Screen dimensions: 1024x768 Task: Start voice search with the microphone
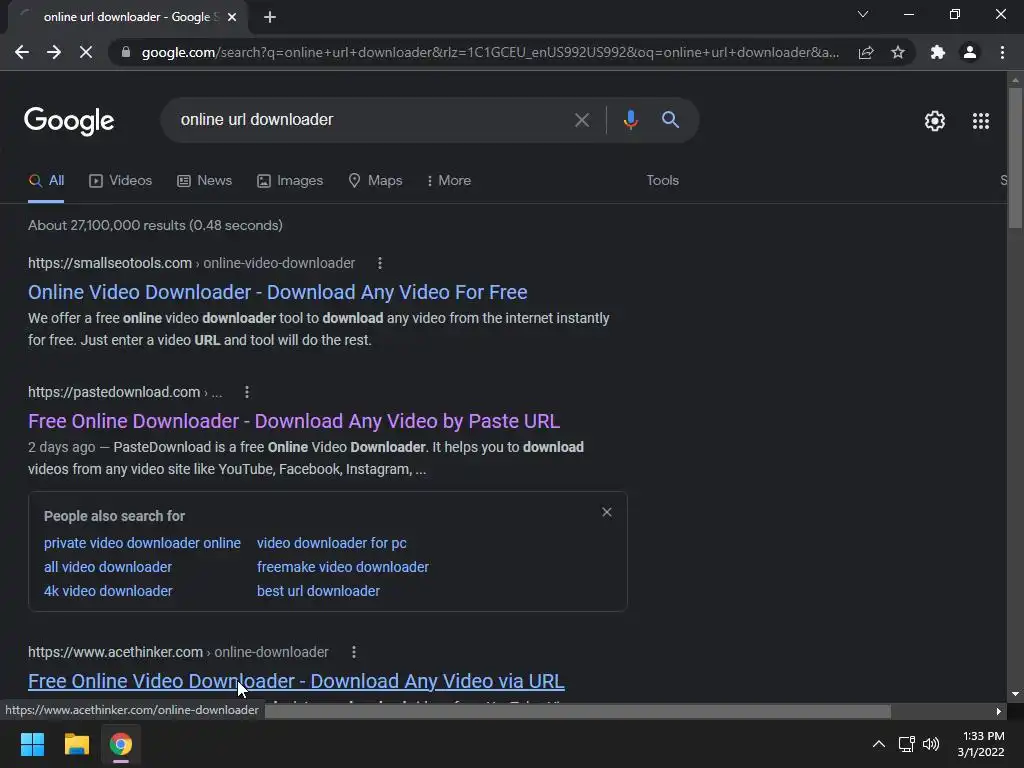[x=630, y=120]
